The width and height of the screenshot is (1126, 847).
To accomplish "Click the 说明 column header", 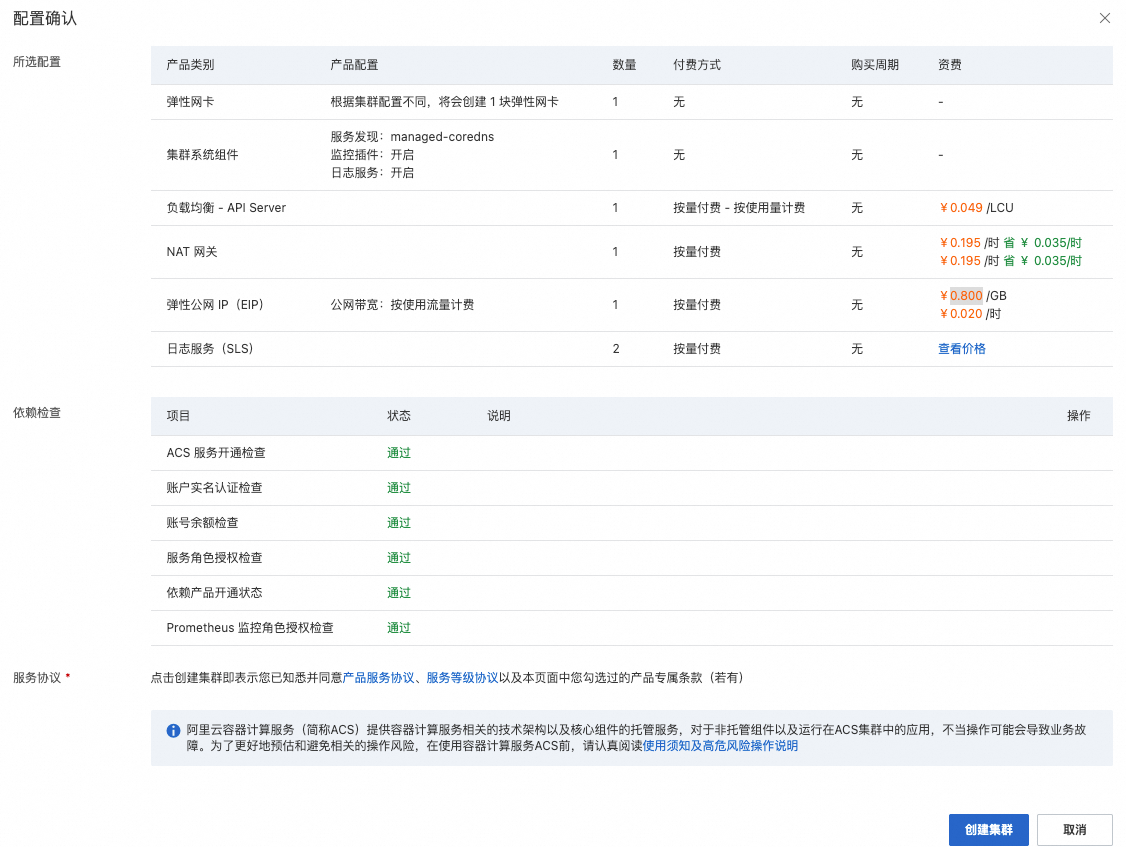I will tap(499, 416).
